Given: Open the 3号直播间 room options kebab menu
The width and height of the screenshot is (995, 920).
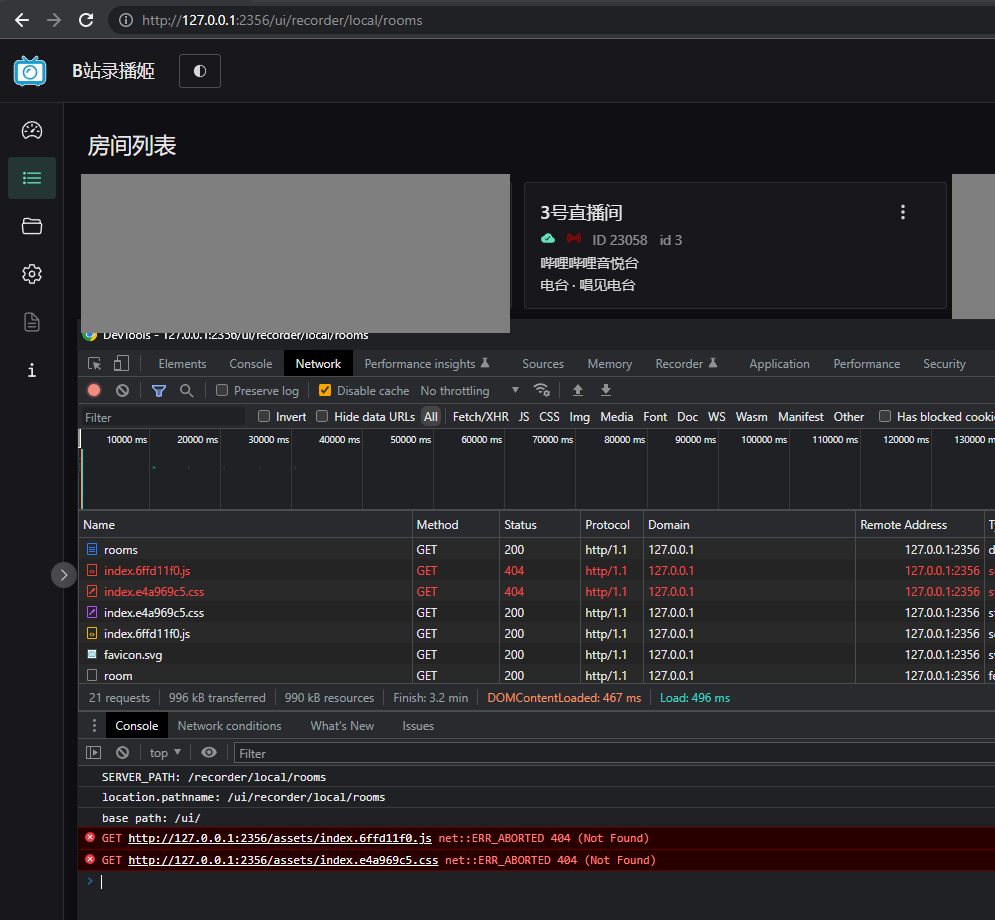Looking at the screenshot, I should (903, 212).
